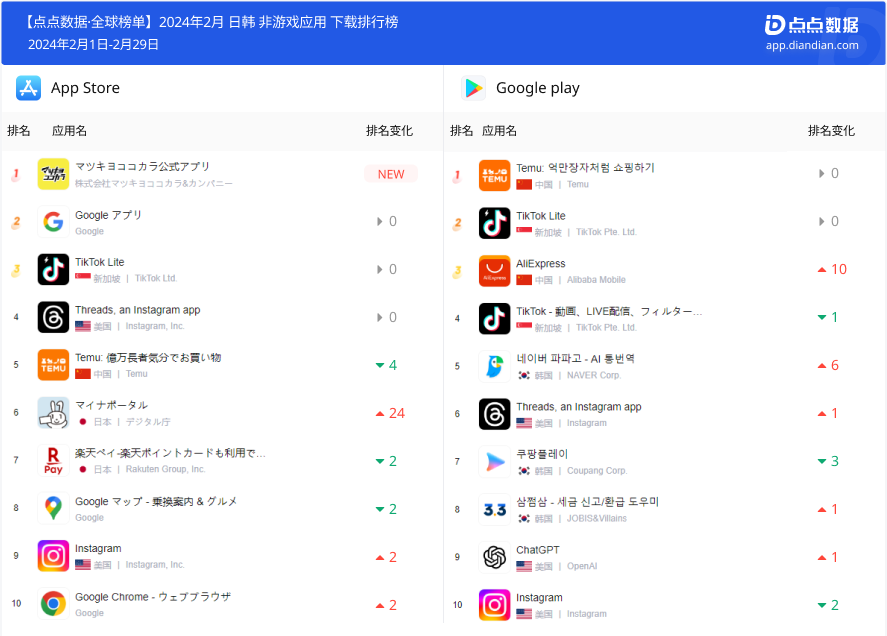Click the App Store Threads icon
This screenshot has height=636, width=887.
[x=53, y=317]
